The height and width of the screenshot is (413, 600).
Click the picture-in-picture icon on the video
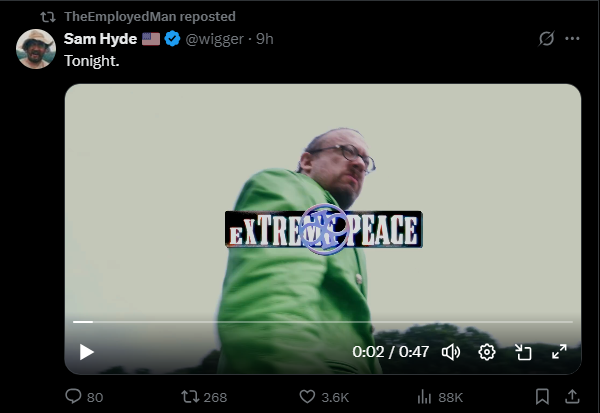coord(523,352)
